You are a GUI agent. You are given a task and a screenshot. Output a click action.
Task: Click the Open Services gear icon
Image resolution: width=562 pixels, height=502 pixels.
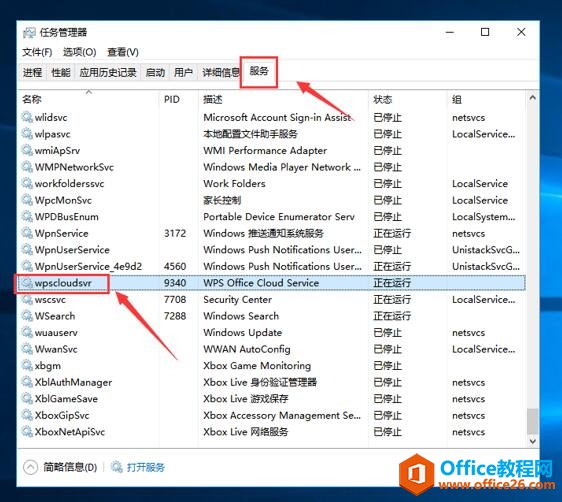(x=116, y=467)
